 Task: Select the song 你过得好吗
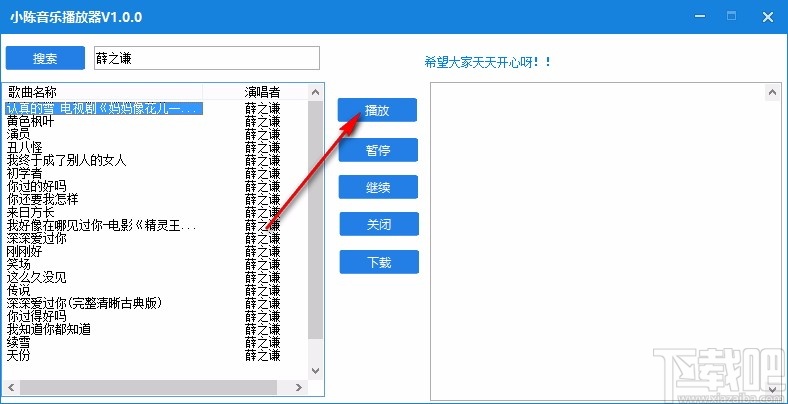[x=36, y=317]
